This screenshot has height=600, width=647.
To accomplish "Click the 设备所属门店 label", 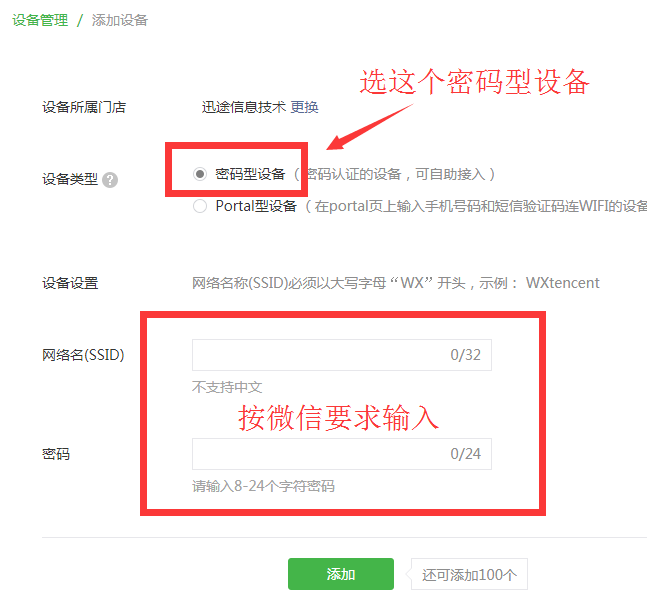I will pyautogui.click(x=84, y=107).
